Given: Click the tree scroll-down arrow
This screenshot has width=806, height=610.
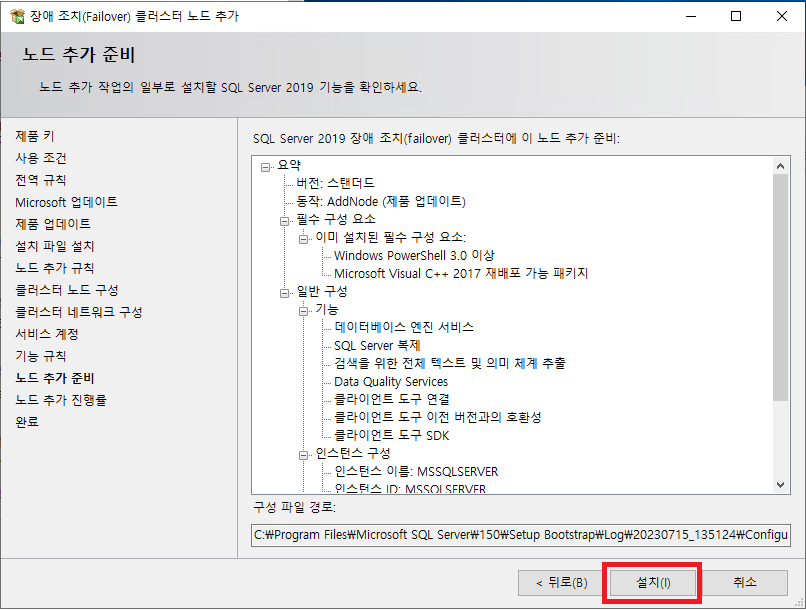Looking at the screenshot, I should (x=780, y=485).
